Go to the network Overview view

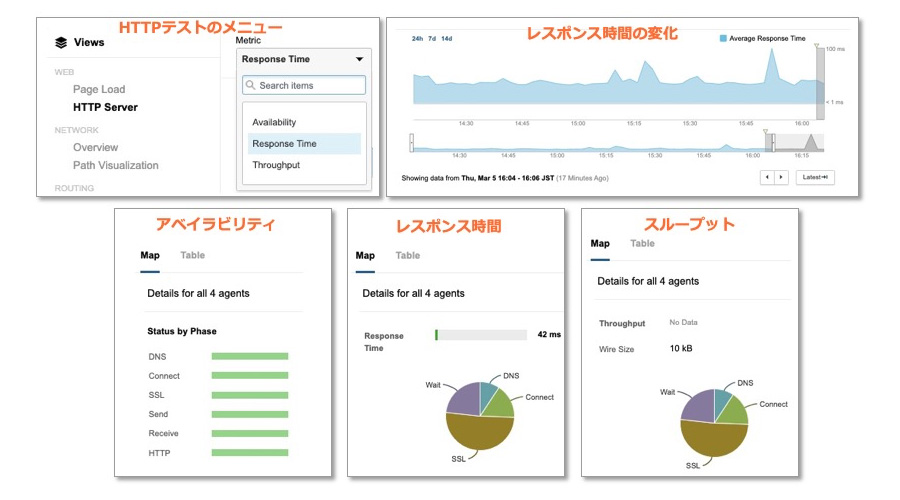tap(95, 147)
